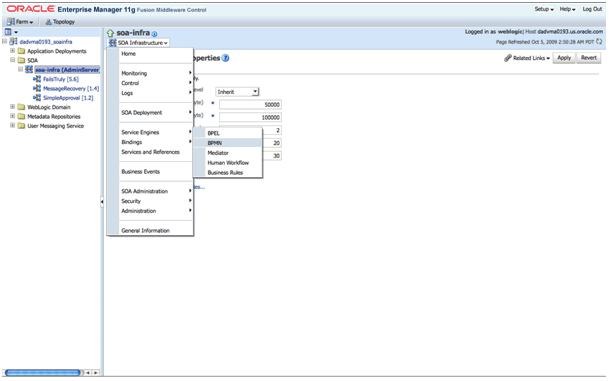Open the Farm dropdown menu

(20, 22)
